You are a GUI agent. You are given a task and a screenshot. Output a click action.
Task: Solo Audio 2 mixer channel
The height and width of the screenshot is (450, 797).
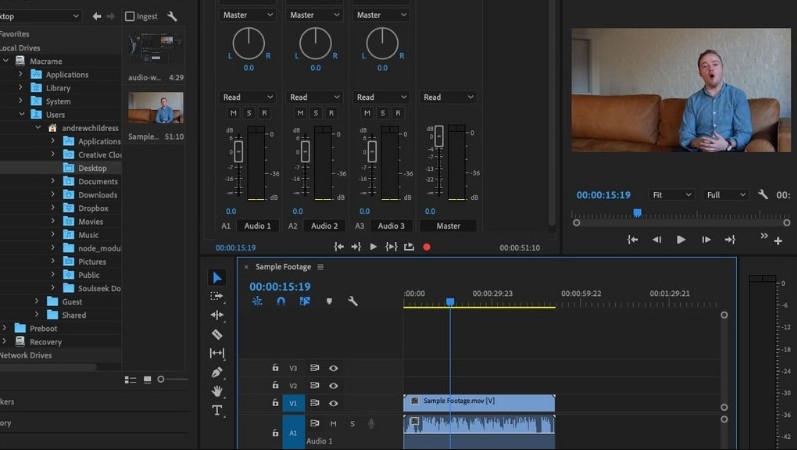pyautogui.click(x=316, y=113)
